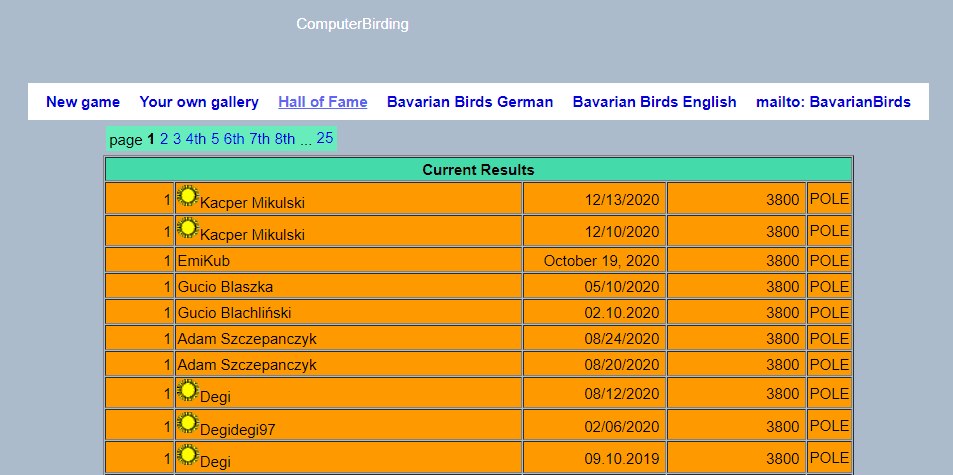Screen dimensions: 953x475
Task: Select the name Gucio Blachliński
Action: [234, 313]
